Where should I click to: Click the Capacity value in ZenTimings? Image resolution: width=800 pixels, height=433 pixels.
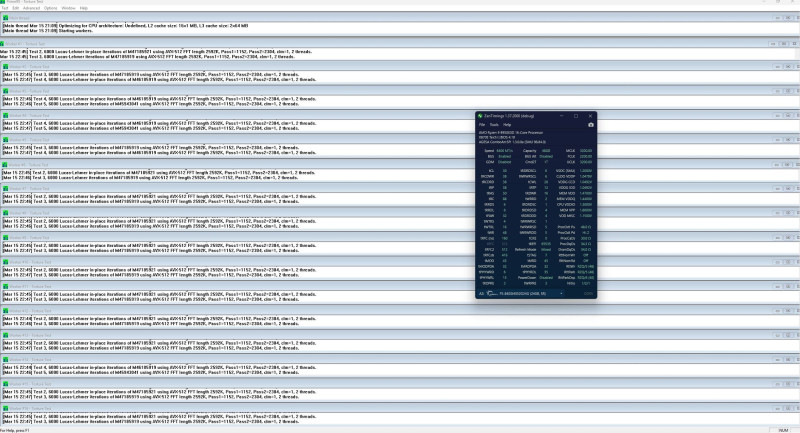point(546,151)
